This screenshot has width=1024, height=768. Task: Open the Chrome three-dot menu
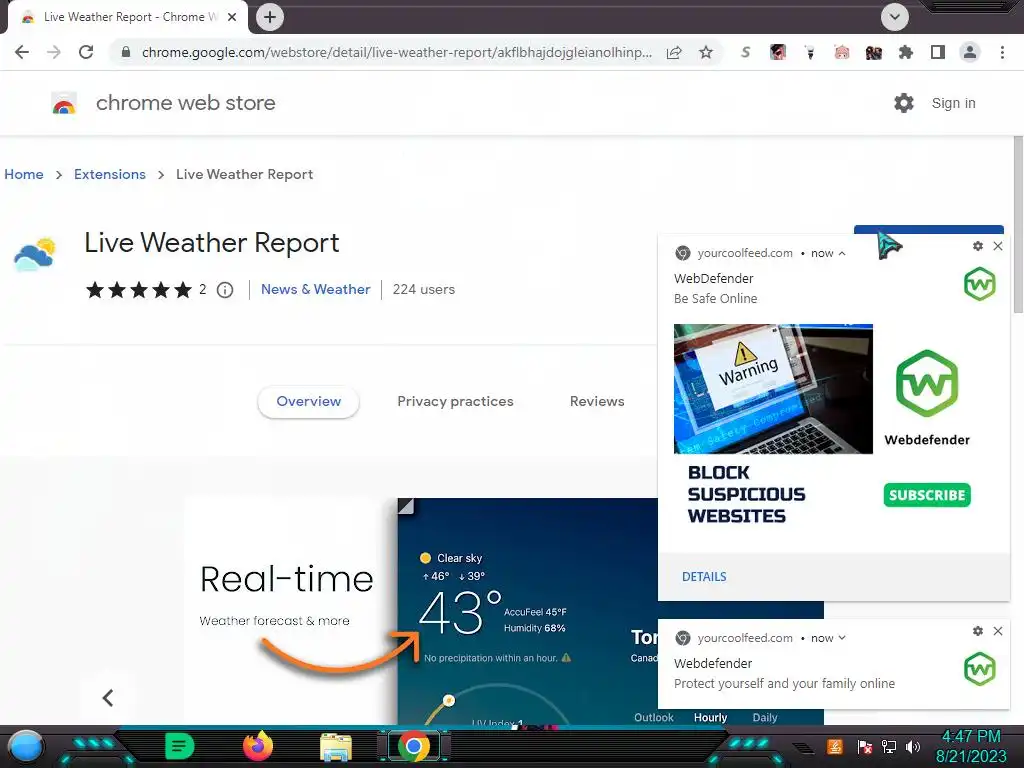(x=1002, y=52)
